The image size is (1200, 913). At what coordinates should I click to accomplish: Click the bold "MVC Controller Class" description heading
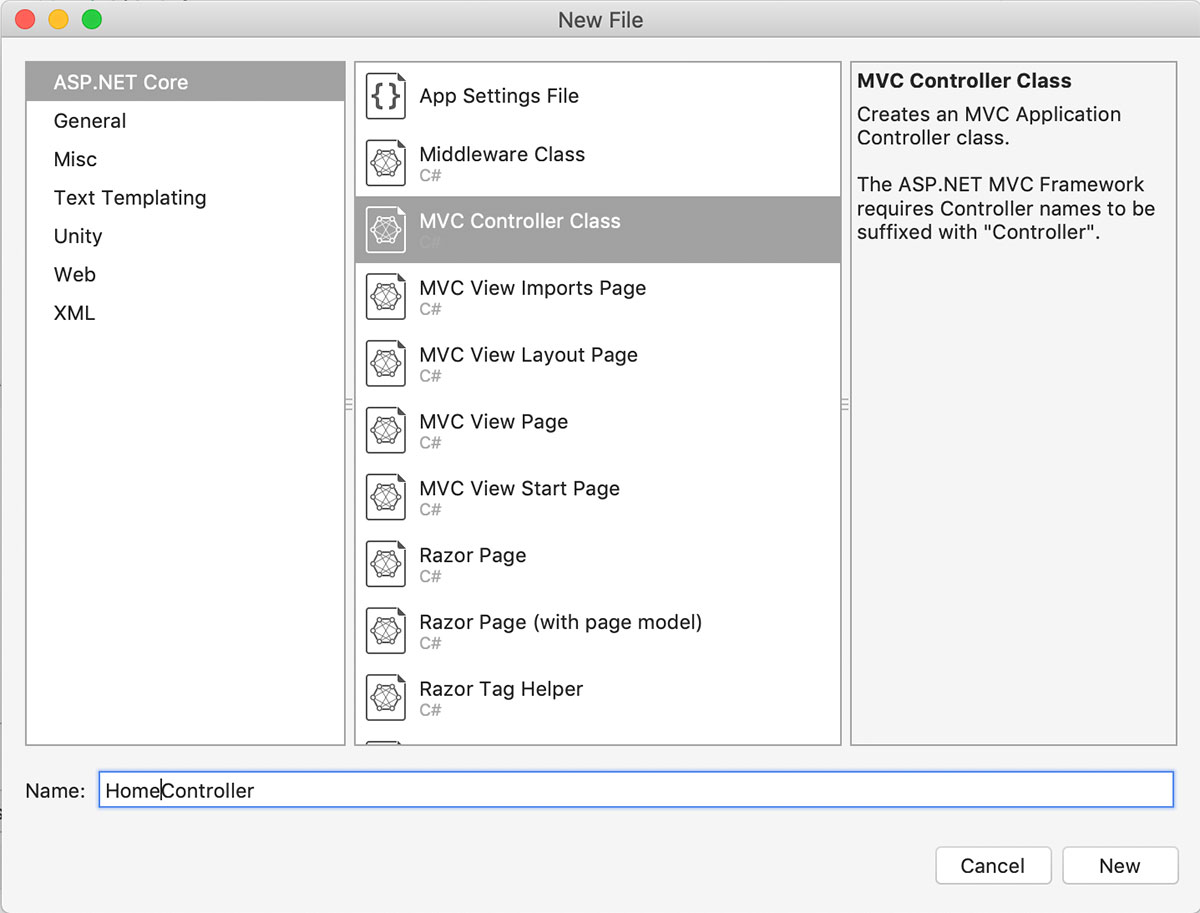click(x=964, y=81)
